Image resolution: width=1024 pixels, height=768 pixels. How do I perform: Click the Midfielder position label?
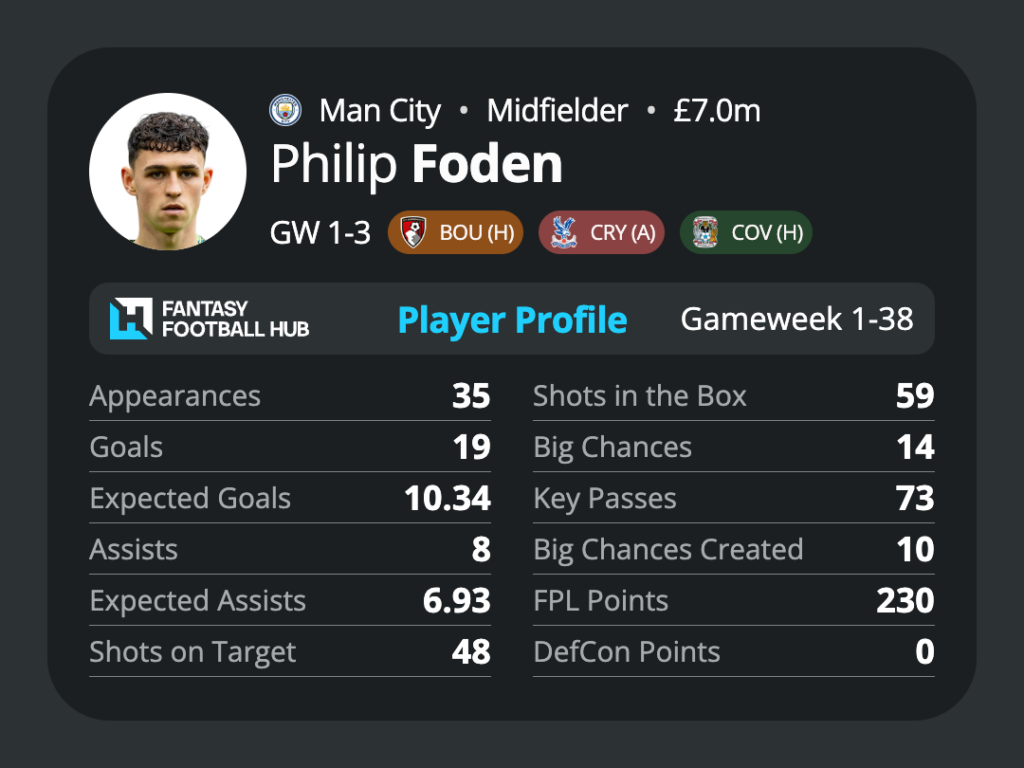[x=557, y=110]
